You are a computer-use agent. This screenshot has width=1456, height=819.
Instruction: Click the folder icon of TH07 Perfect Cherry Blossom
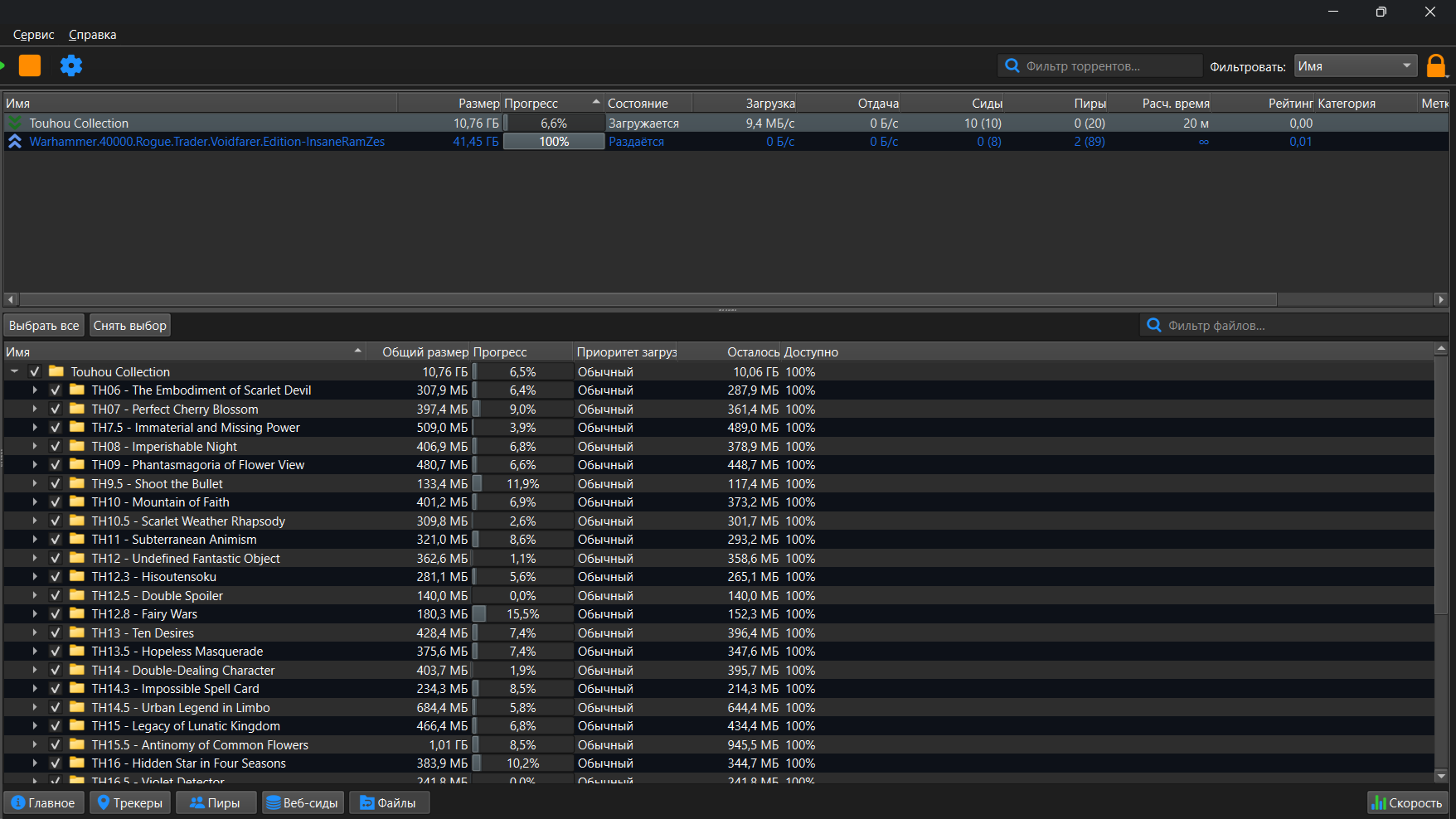(x=77, y=409)
